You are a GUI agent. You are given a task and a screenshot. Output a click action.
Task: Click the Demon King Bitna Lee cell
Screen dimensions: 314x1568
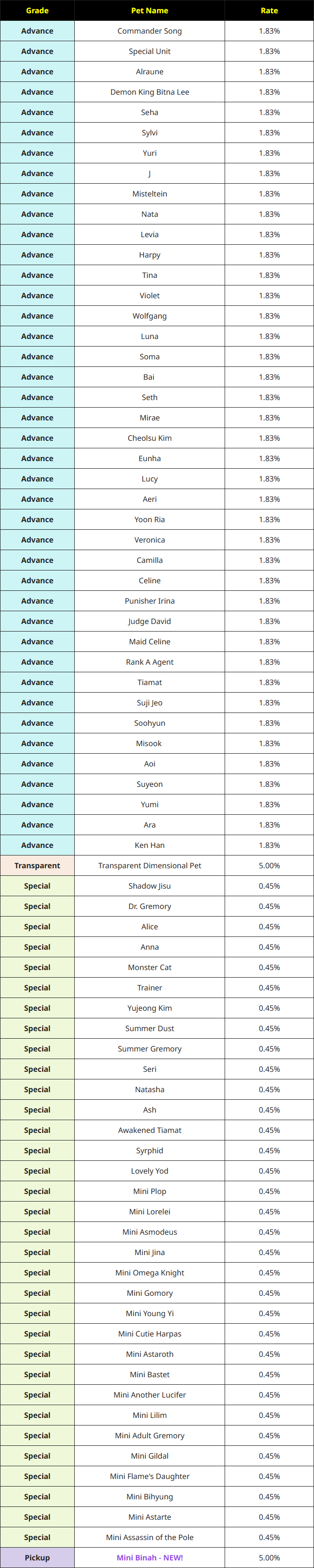click(150, 92)
